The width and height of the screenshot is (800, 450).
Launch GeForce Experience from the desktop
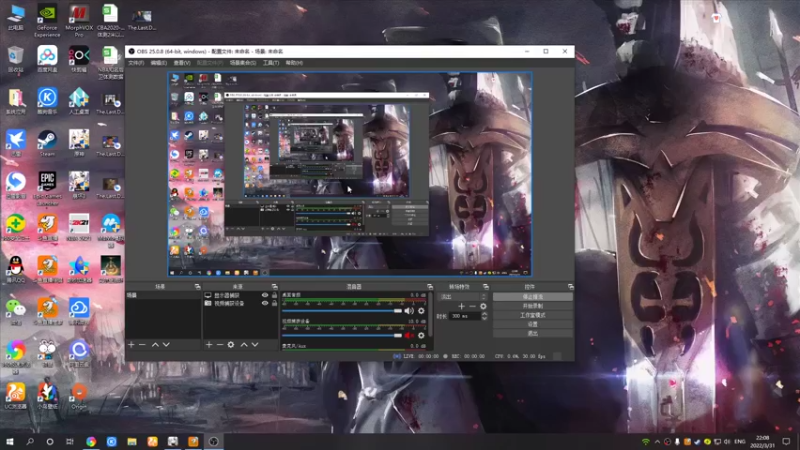(x=47, y=20)
